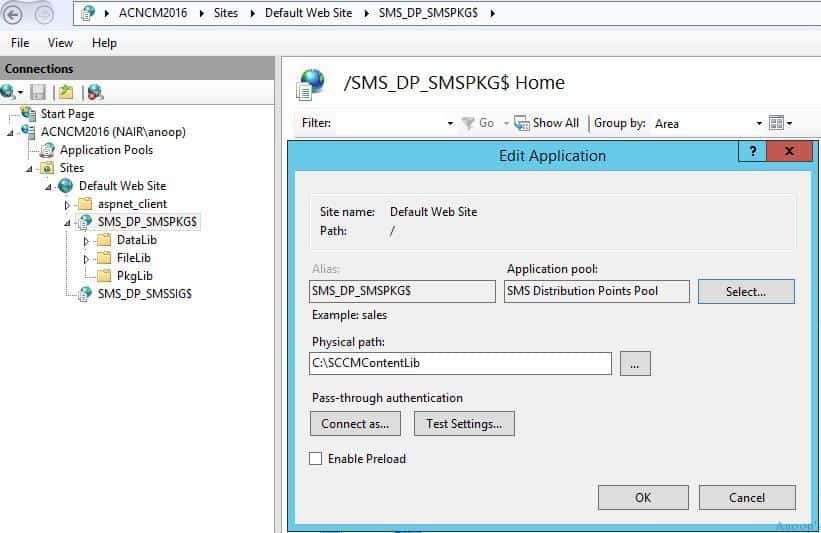Viewport: 821px width, 533px height.
Task: Click the aspnet_client folder icon
Action: [85, 204]
